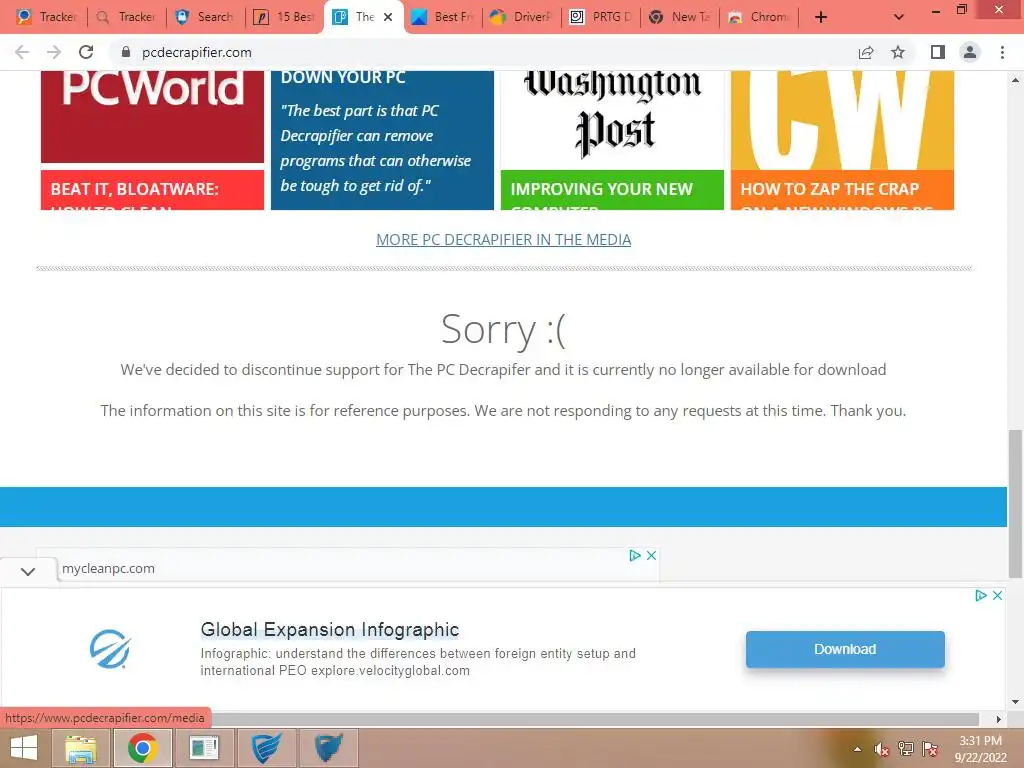Click horizontal scrollbar right arrow
The width and height of the screenshot is (1024, 768).
tap(999, 719)
